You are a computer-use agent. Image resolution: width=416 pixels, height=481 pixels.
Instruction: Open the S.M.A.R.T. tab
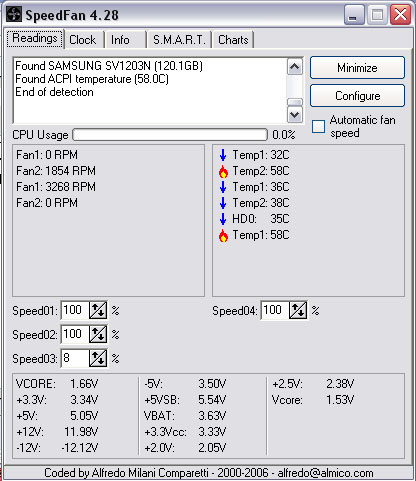tap(179, 40)
